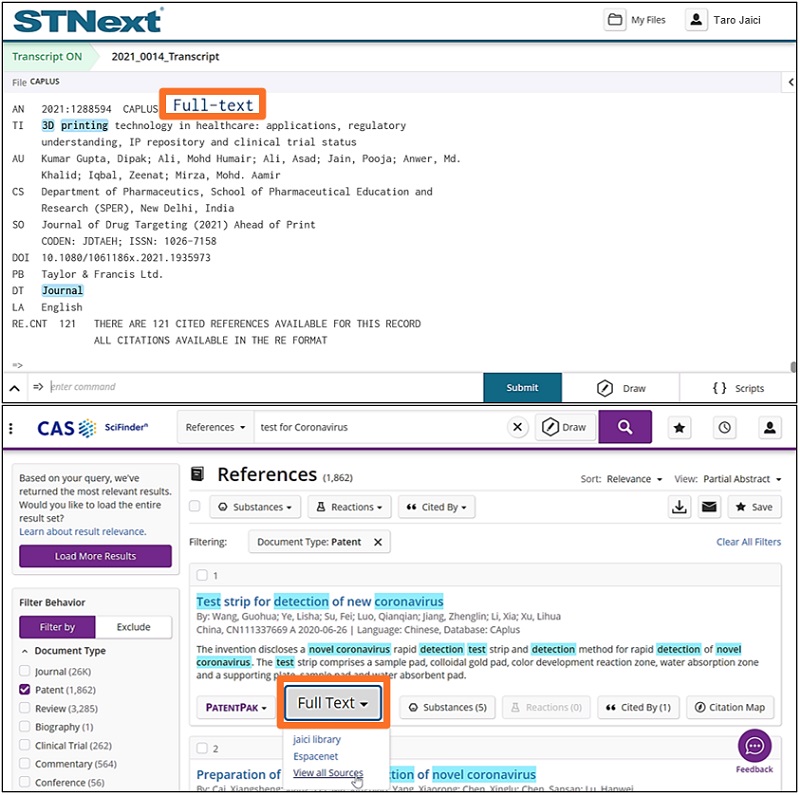Select result 1 checkbox
This screenshot has height=795, width=800.
[203, 575]
